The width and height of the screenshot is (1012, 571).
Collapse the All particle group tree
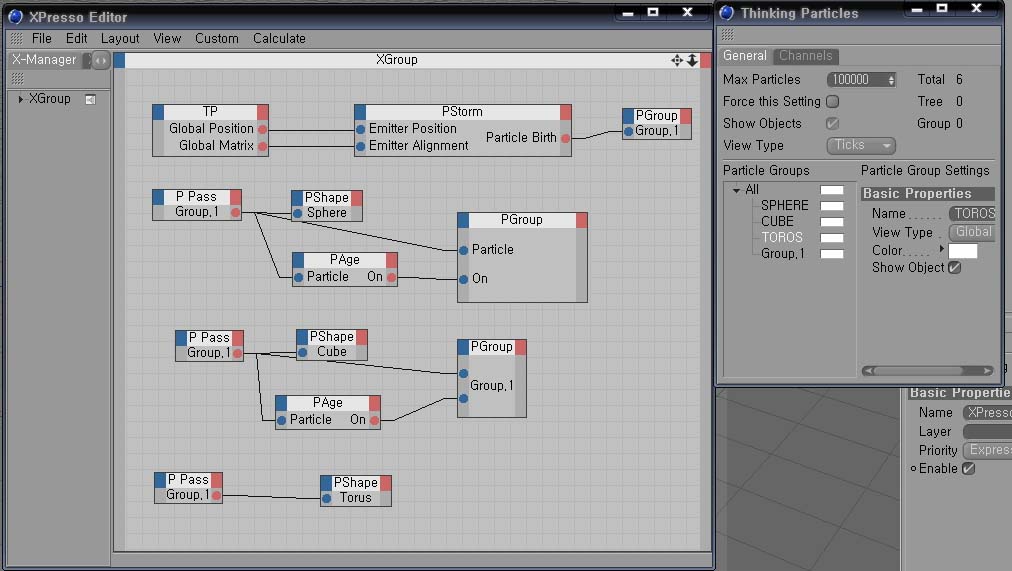pos(736,190)
